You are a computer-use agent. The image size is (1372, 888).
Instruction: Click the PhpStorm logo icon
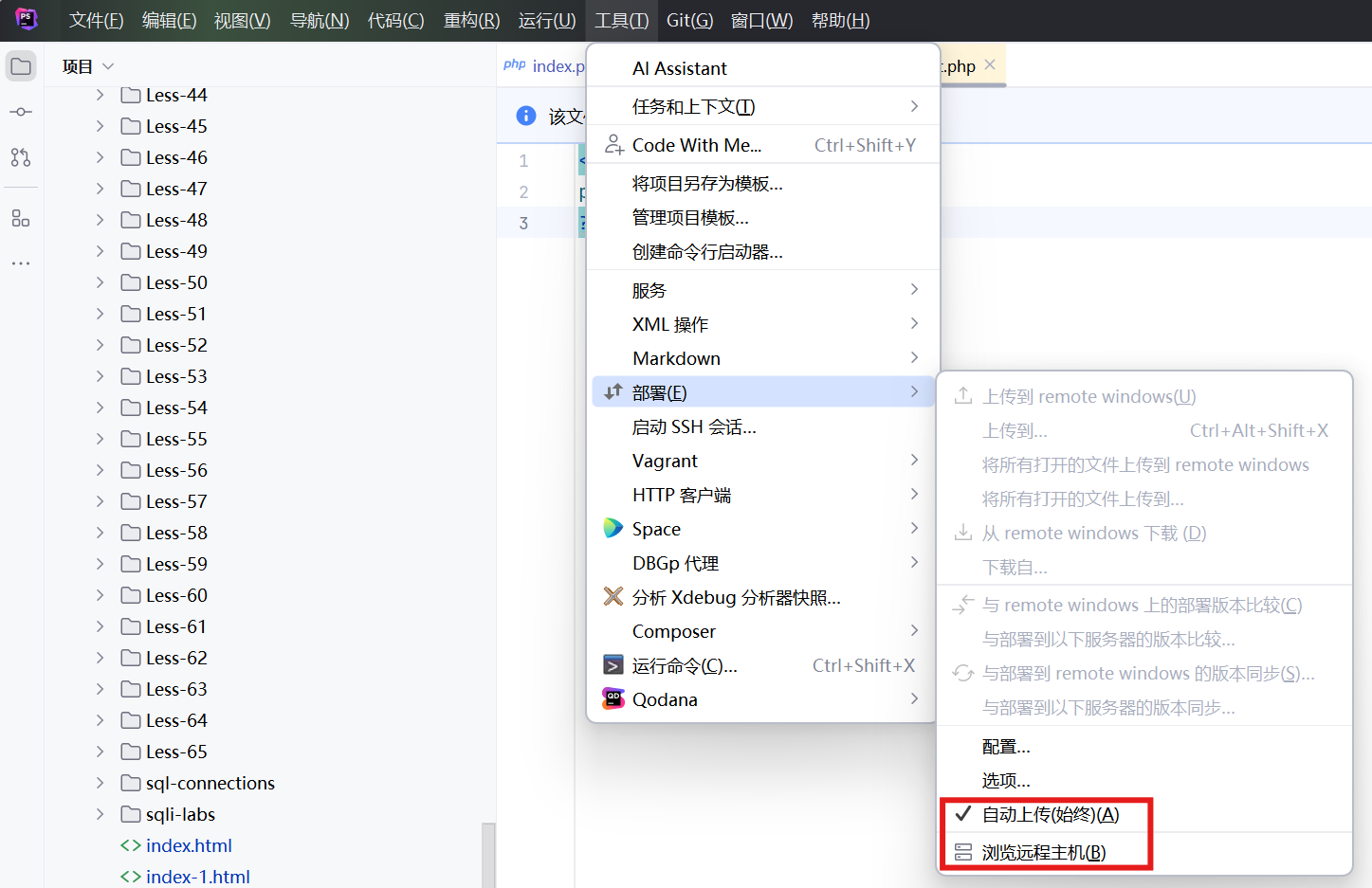tap(27, 19)
